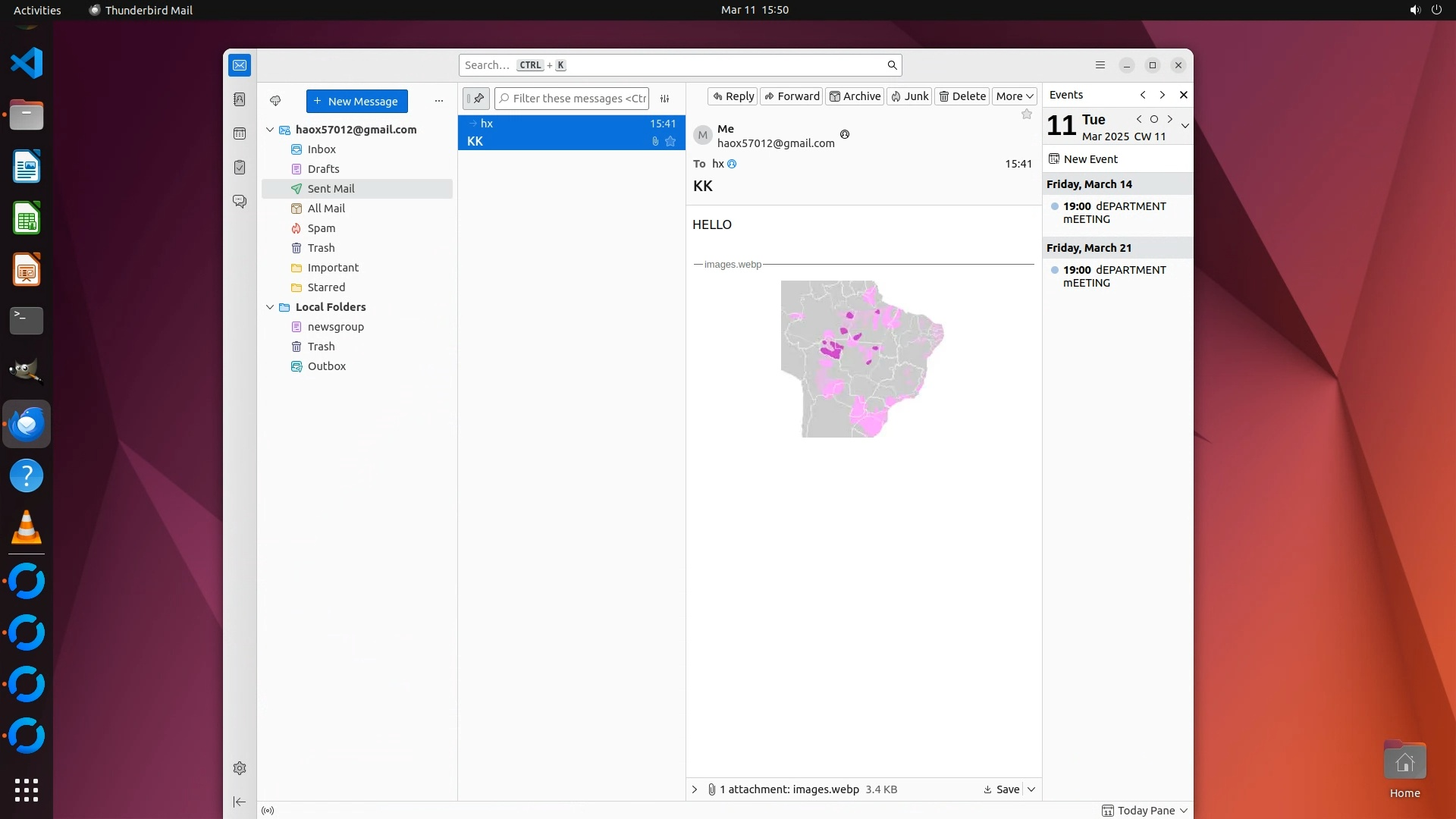Select the Inbox folder
1456x819 pixels.
pyautogui.click(x=322, y=149)
